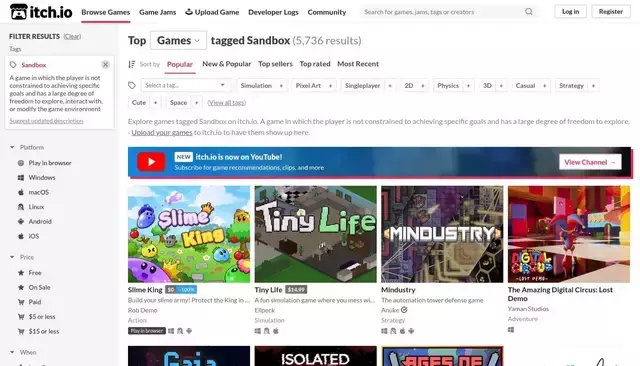Image resolution: width=640 pixels, height=366 pixels.
Task: Sort by New & Popular
Action: click(x=227, y=64)
